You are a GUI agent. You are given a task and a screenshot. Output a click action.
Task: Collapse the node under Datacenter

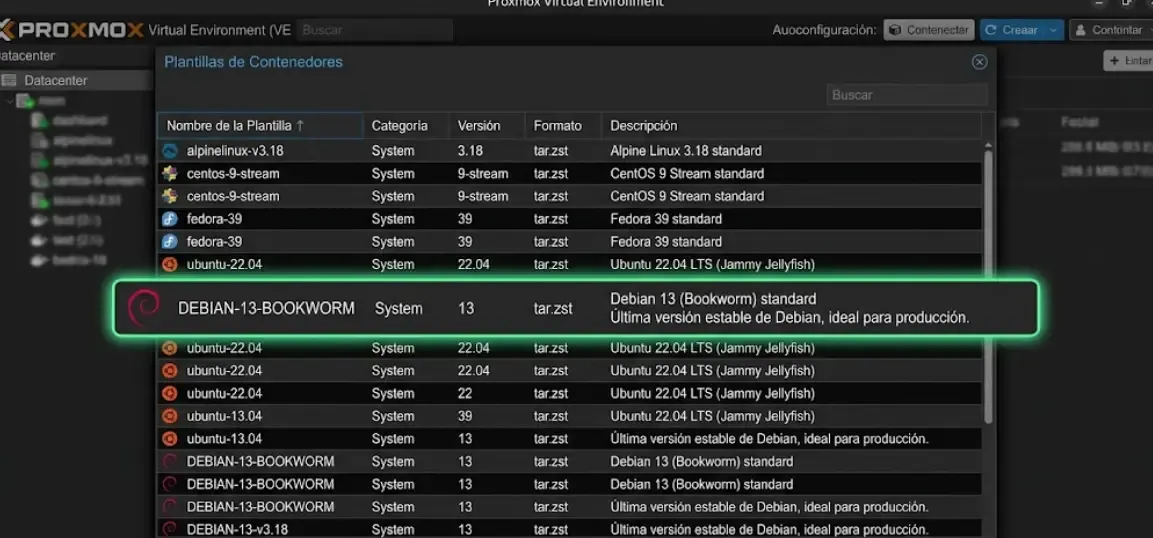pyautogui.click(x=9, y=101)
